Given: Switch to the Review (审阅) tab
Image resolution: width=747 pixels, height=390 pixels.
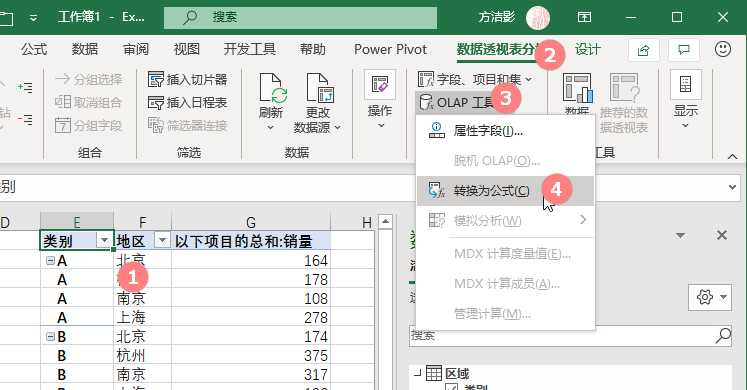Looking at the screenshot, I should (x=136, y=49).
